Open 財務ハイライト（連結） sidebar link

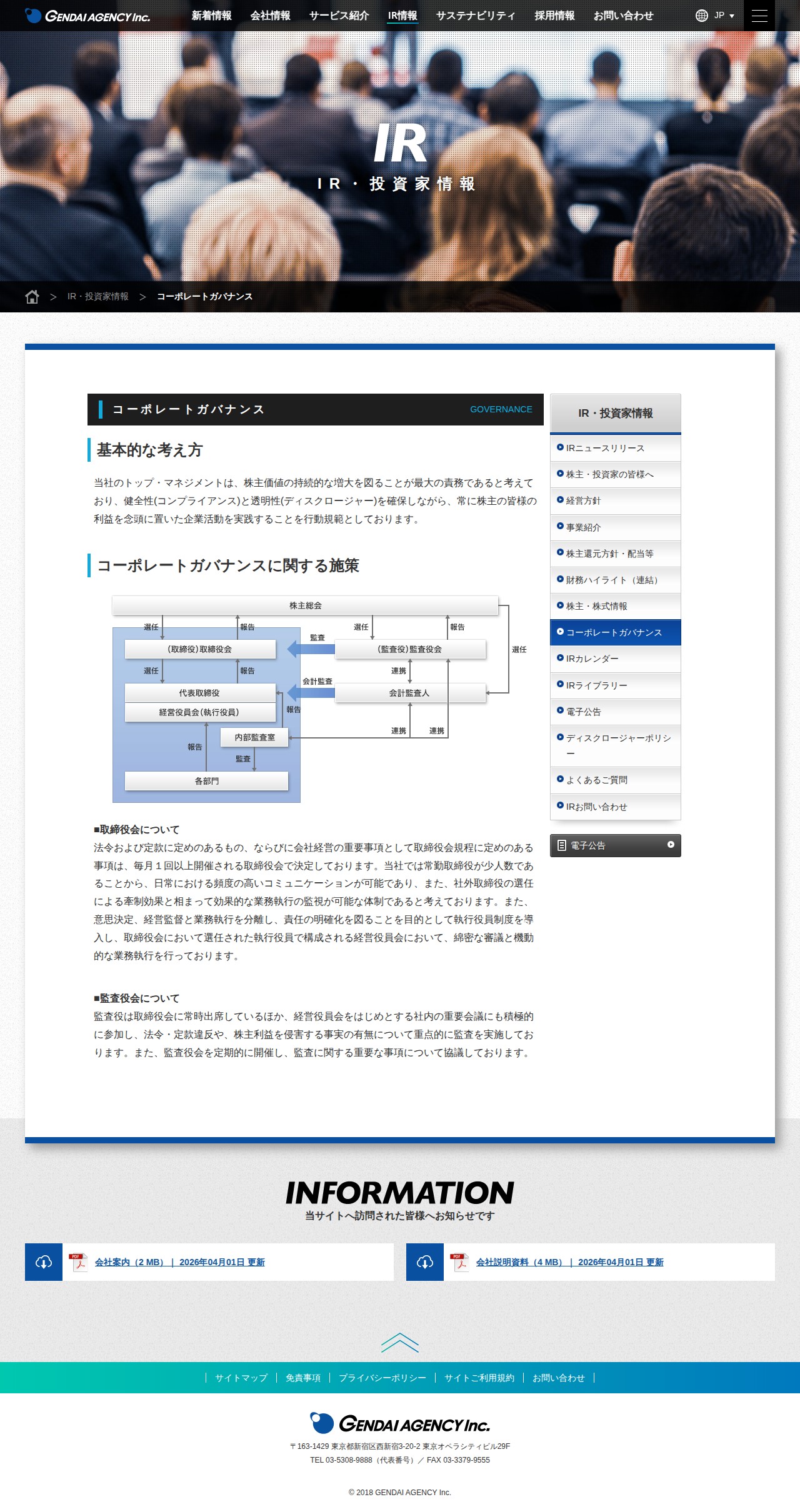click(x=616, y=580)
